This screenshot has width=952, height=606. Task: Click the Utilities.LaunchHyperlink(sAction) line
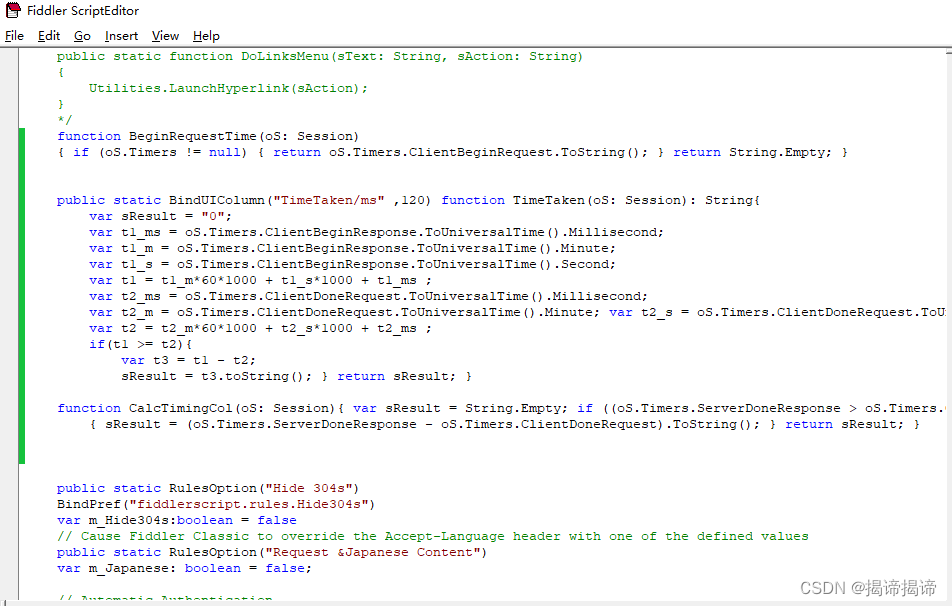[x=228, y=88]
